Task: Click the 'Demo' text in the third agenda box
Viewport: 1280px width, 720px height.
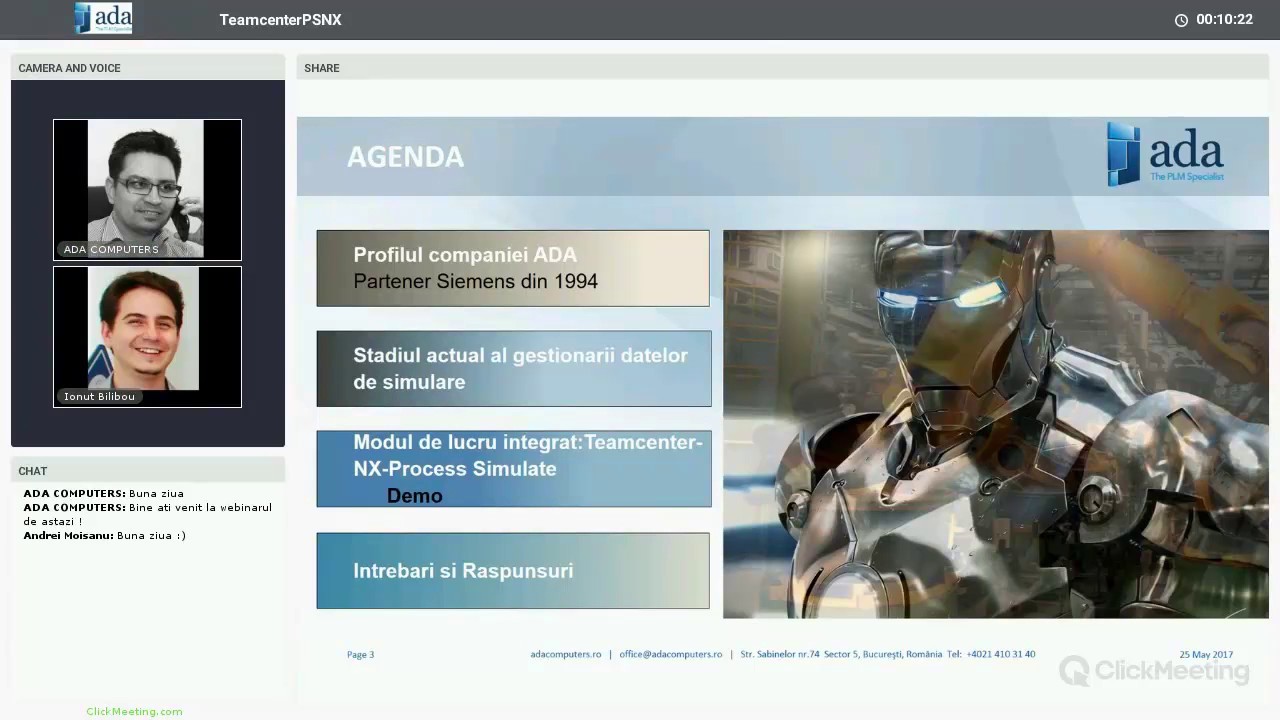Action: click(414, 496)
